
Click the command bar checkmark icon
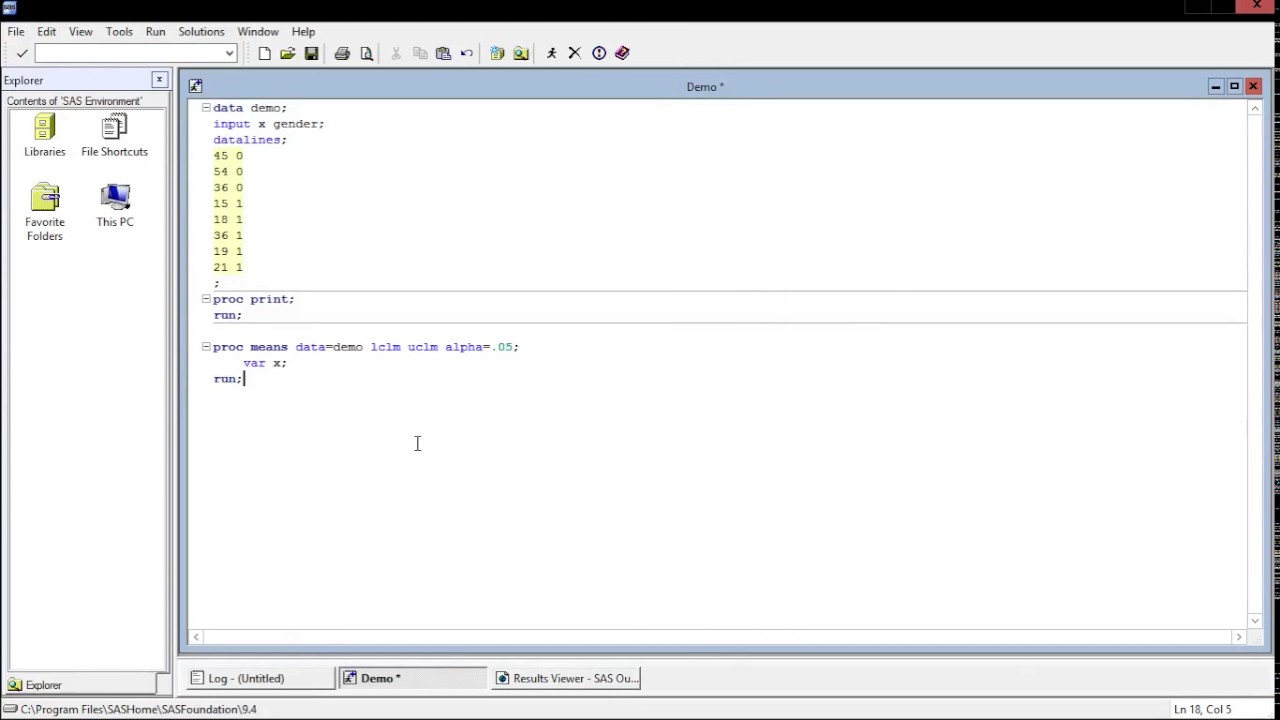click(21, 53)
